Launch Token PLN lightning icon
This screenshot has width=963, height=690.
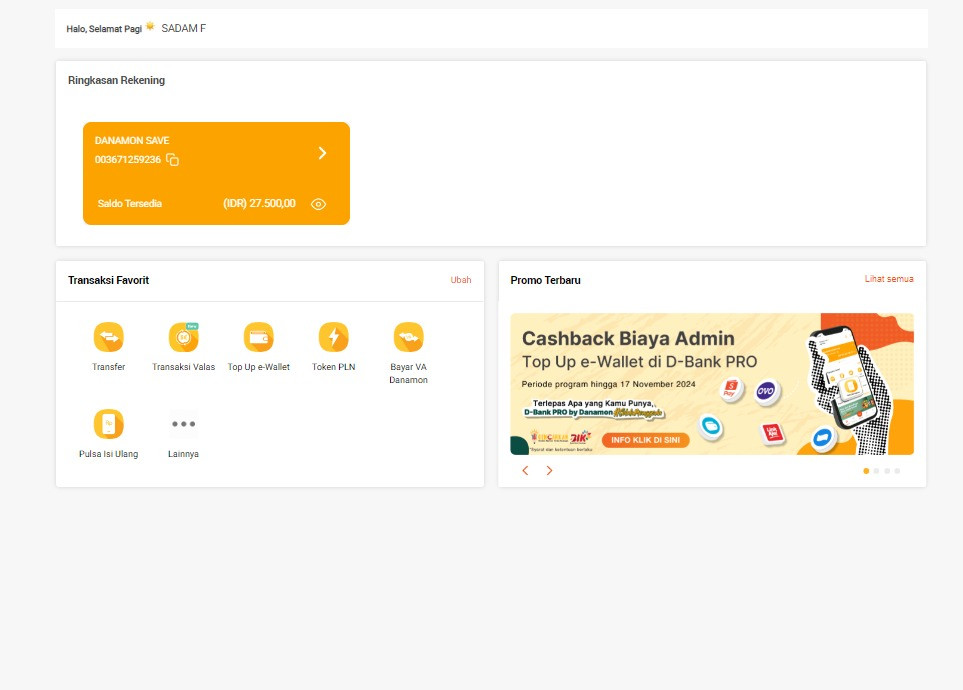coord(333,337)
